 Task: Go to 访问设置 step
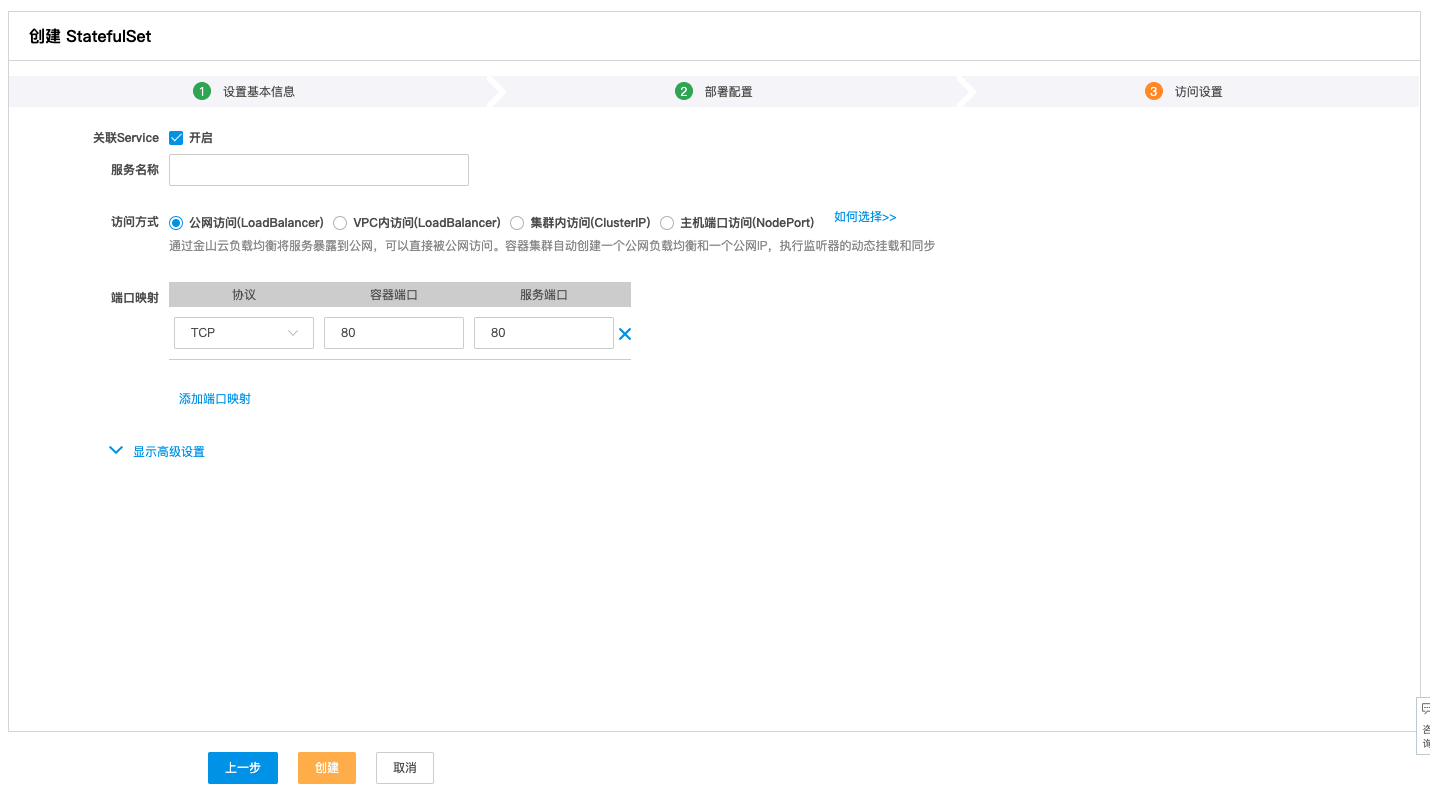point(1199,92)
